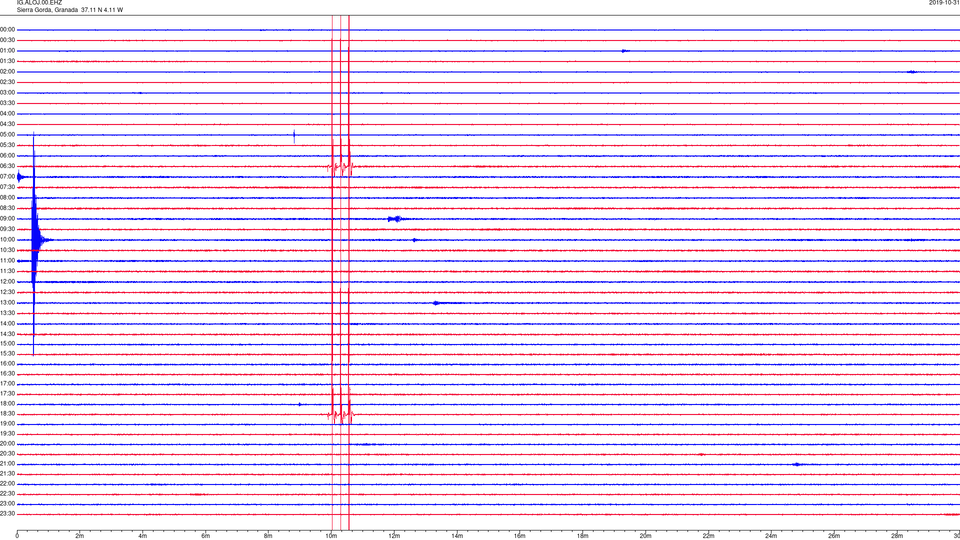Image resolution: width=960 pixels, height=540 pixels.
Task: Select the 24m axis tick label
Action: coord(771,536)
